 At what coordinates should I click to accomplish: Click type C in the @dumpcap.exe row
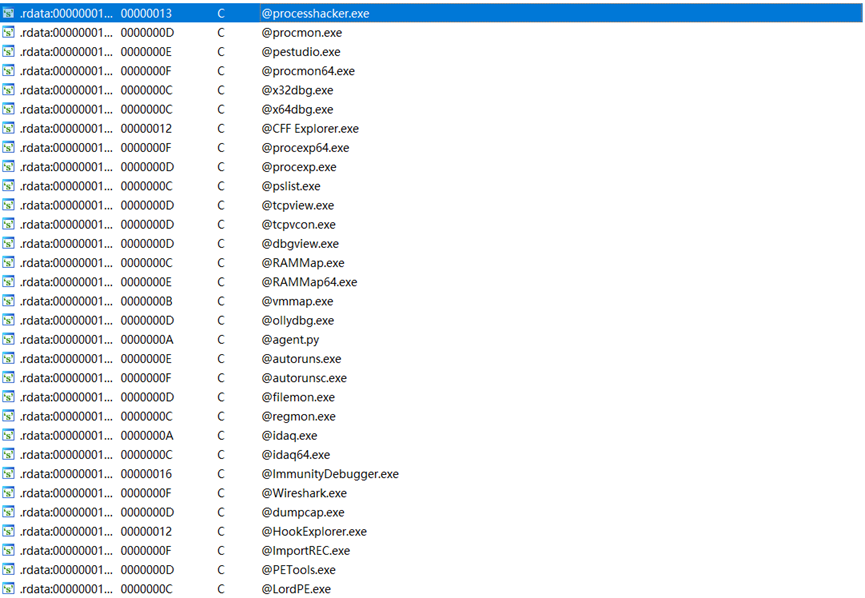tap(221, 512)
